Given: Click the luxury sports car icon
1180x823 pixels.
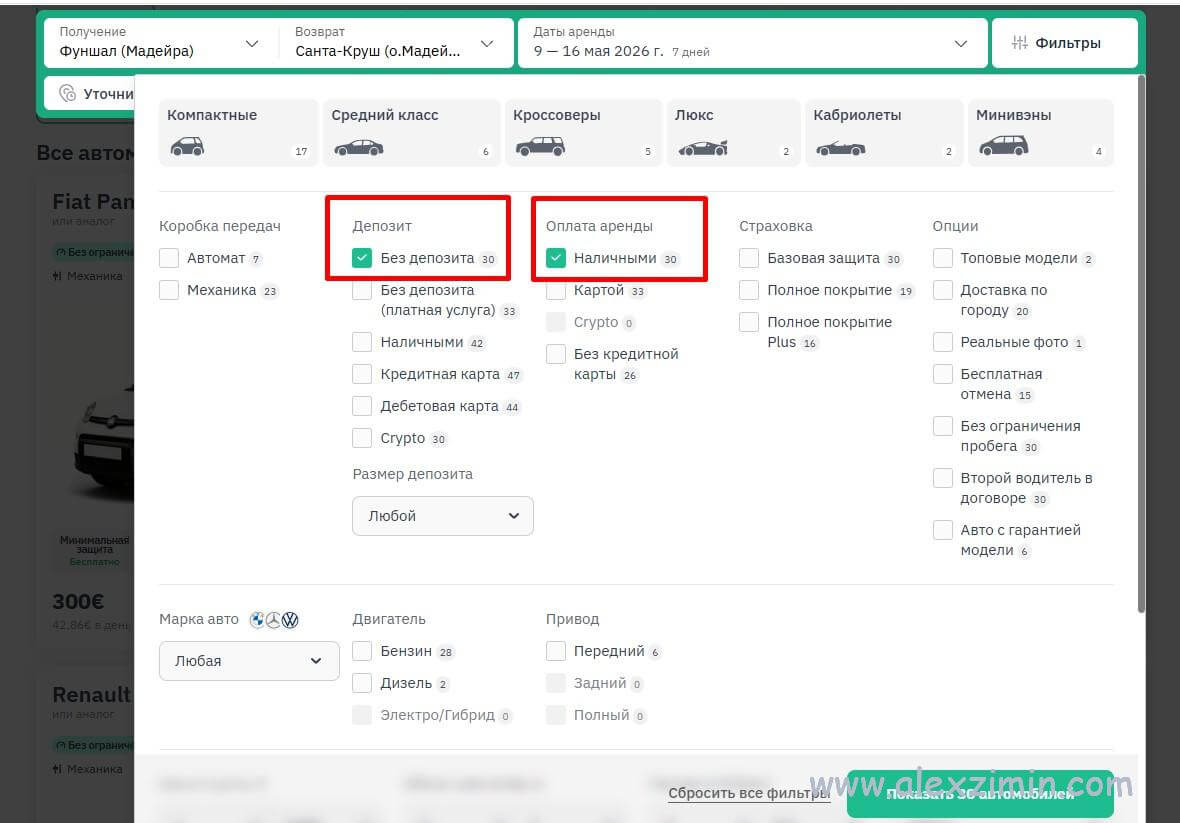Looking at the screenshot, I should tap(703, 148).
